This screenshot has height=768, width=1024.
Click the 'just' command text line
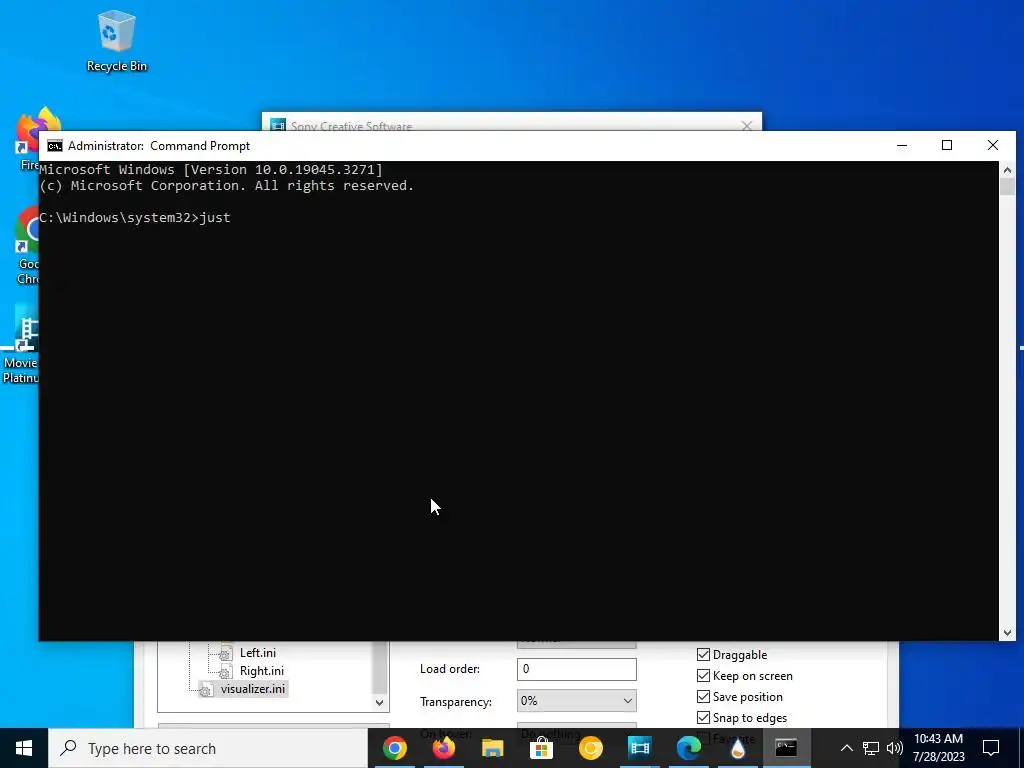tap(135, 217)
